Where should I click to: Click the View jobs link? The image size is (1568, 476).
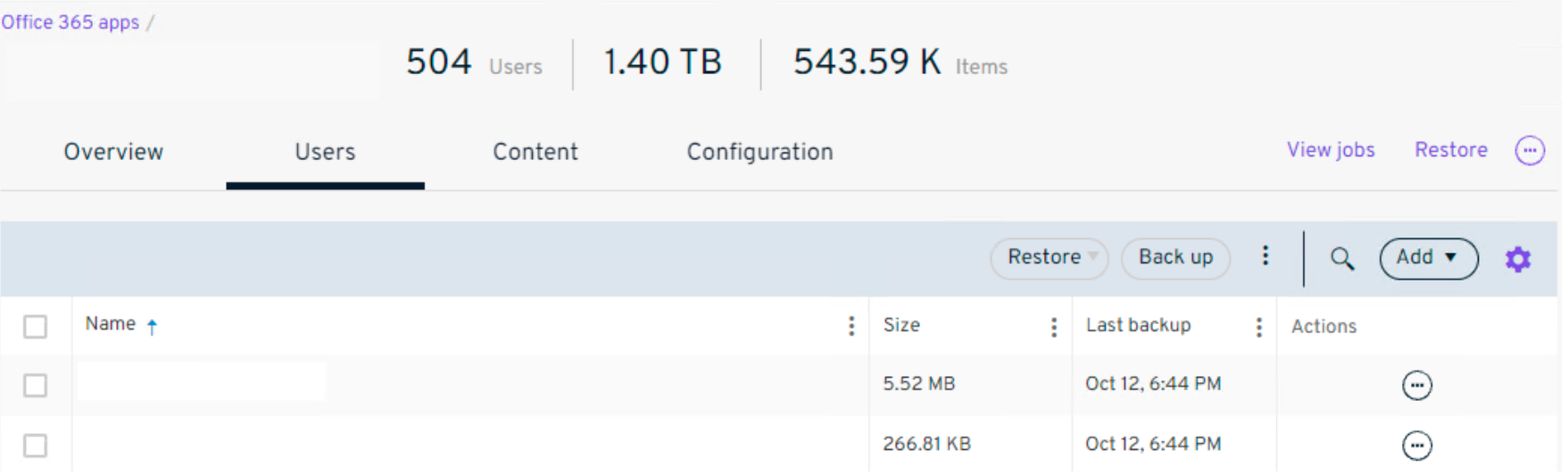point(1330,150)
